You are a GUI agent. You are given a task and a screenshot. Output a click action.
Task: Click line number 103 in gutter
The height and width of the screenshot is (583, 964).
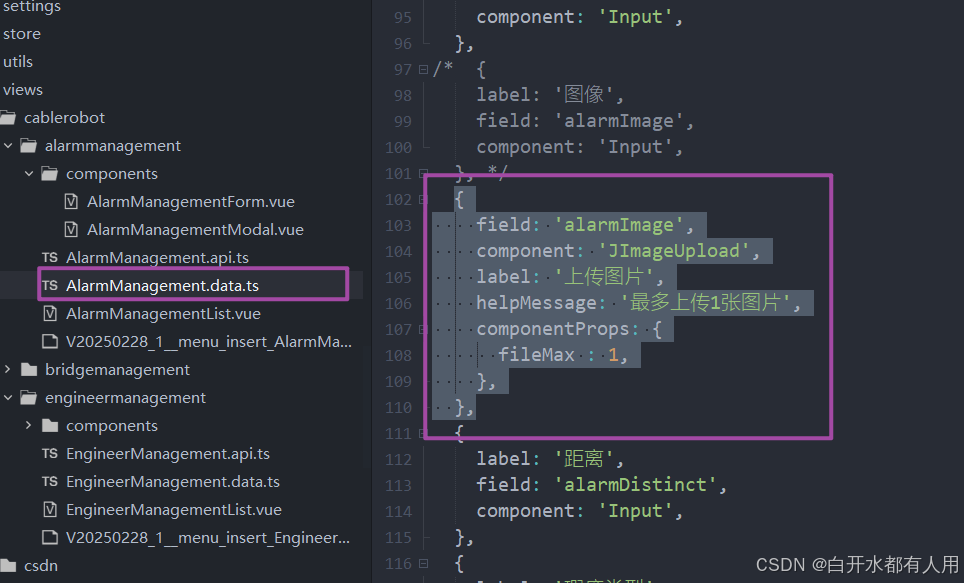click(398, 226)
